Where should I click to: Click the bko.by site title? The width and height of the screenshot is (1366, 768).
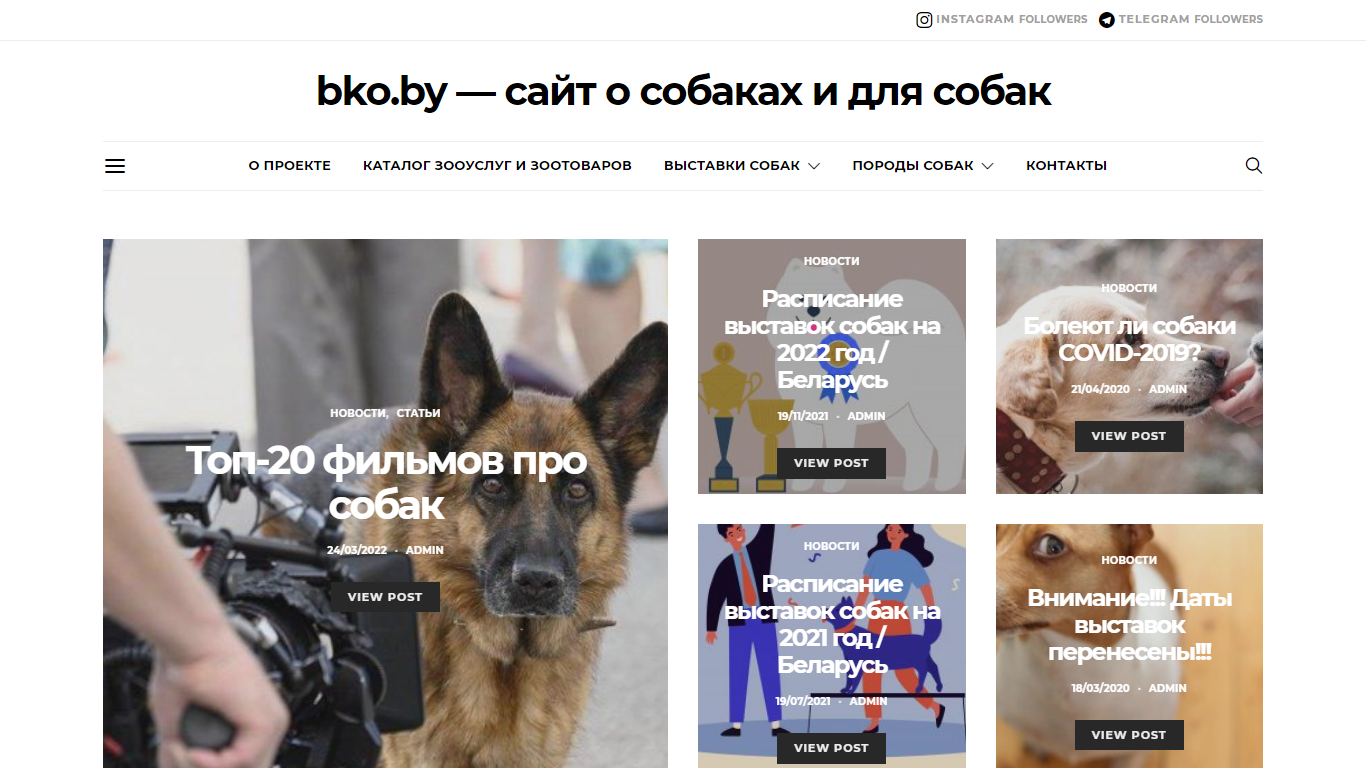pyautogui.click(x=683, y=91)
